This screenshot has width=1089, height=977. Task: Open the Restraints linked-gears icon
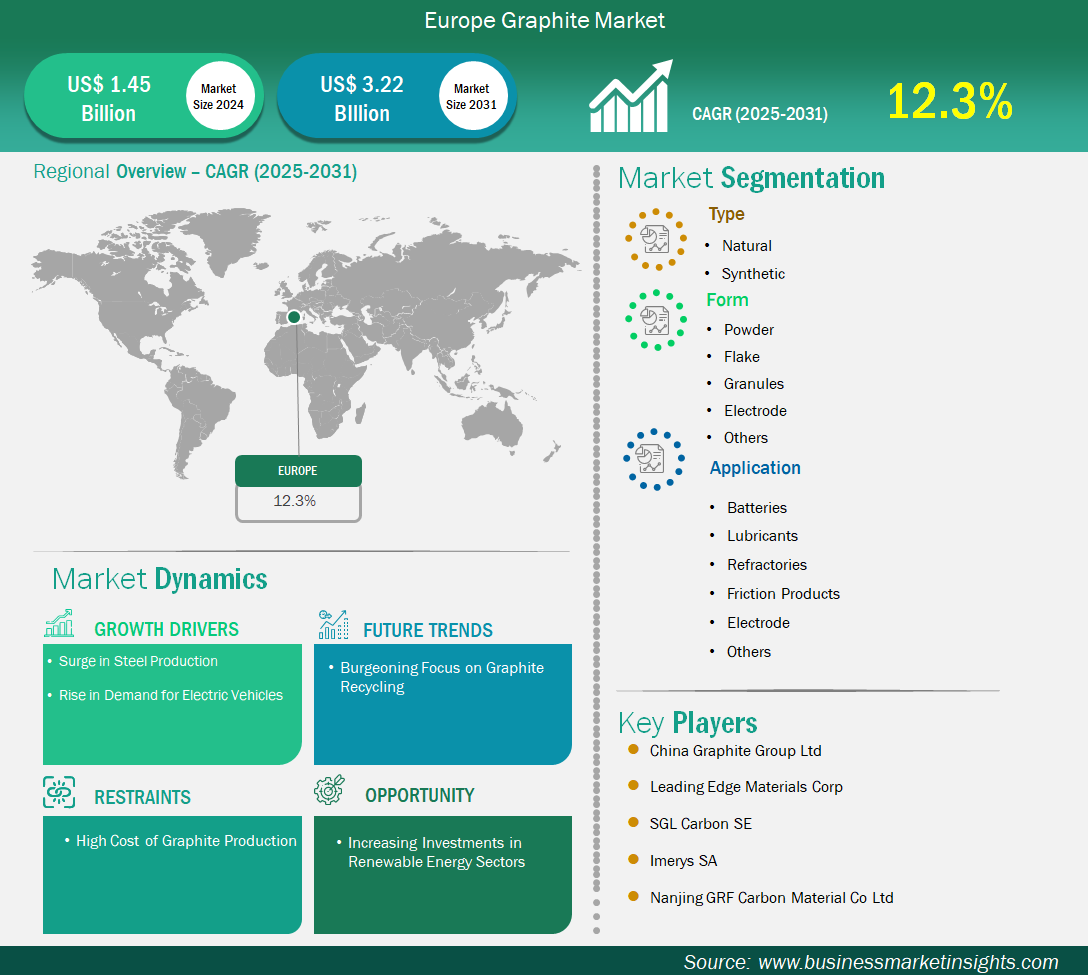pyautogui.click(x=60, y=790)
